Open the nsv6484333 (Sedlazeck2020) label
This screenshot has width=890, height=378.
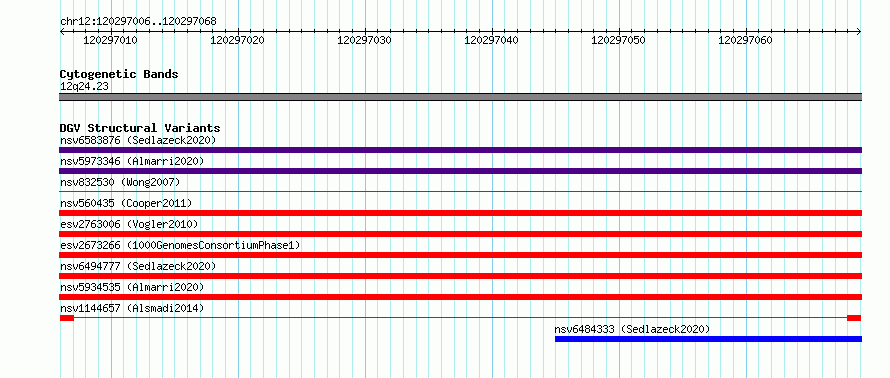coord(632,329)
